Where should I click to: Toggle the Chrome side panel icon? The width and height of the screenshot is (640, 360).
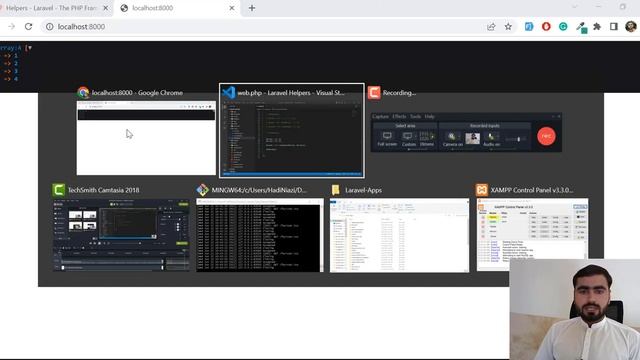[614, 27]
